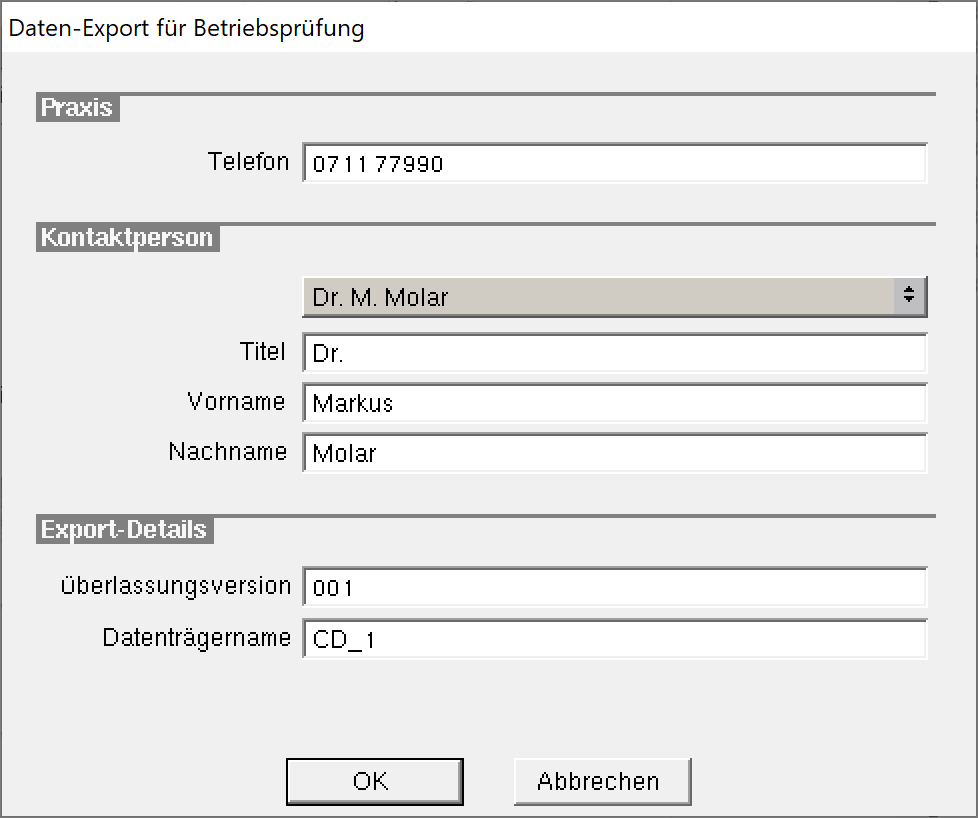The height and width of the screenshot is (818, 978).
Task: Click the Telefon input field
Action: pyautogui.click(x=614, y=163)
